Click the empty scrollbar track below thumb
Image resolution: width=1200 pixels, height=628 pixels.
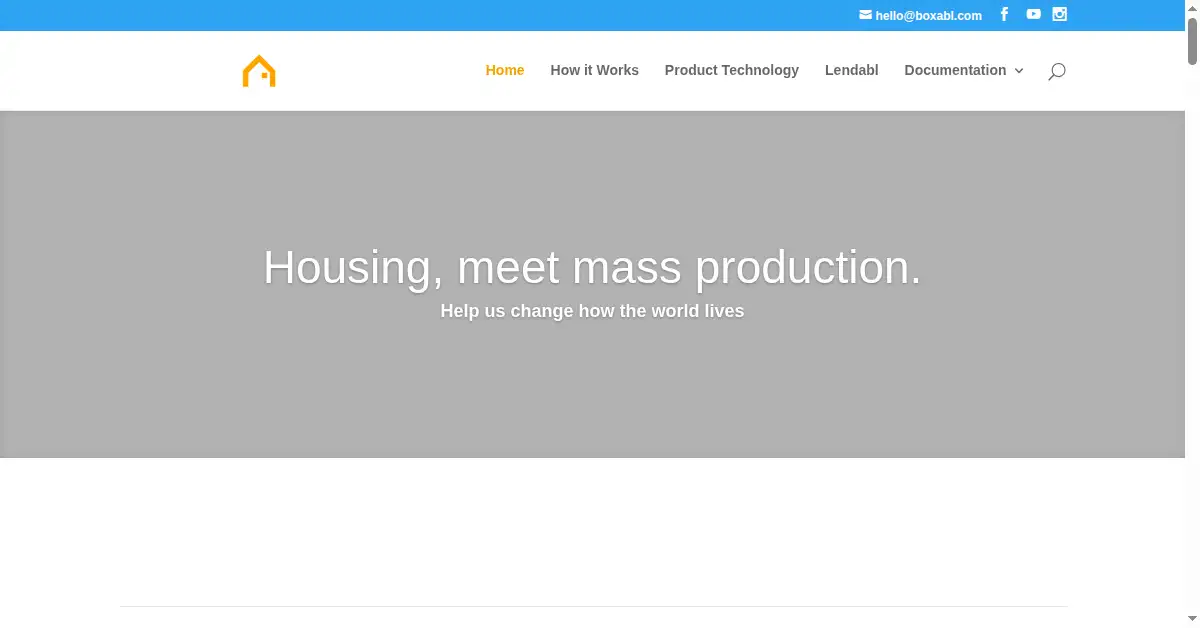1192,340
